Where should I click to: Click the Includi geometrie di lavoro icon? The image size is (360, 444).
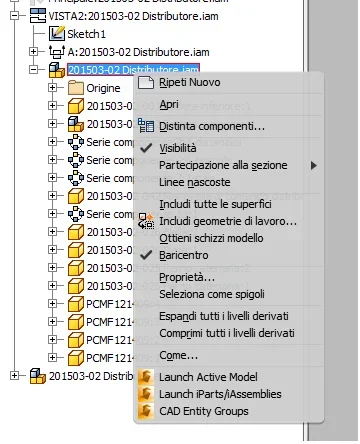[146, 221]
